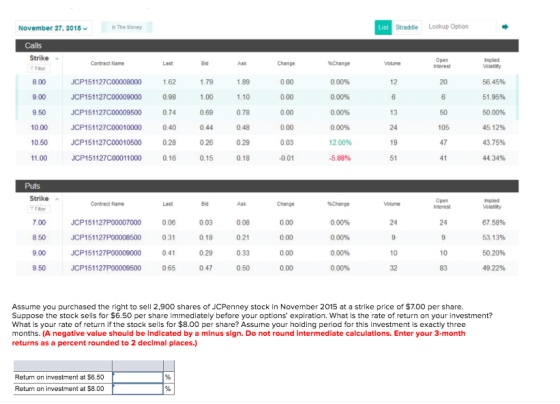Click the calls 11.00 strike link
This screenshot has width=560, height=404.
pyautogui.click(x=39, y=158)
